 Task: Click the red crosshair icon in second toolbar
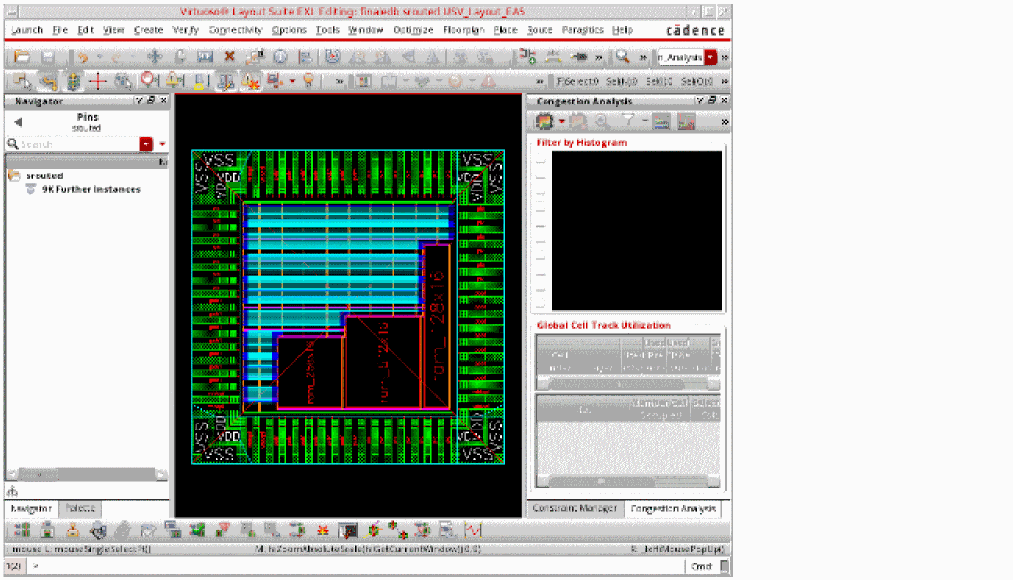(x=98, y=81)
